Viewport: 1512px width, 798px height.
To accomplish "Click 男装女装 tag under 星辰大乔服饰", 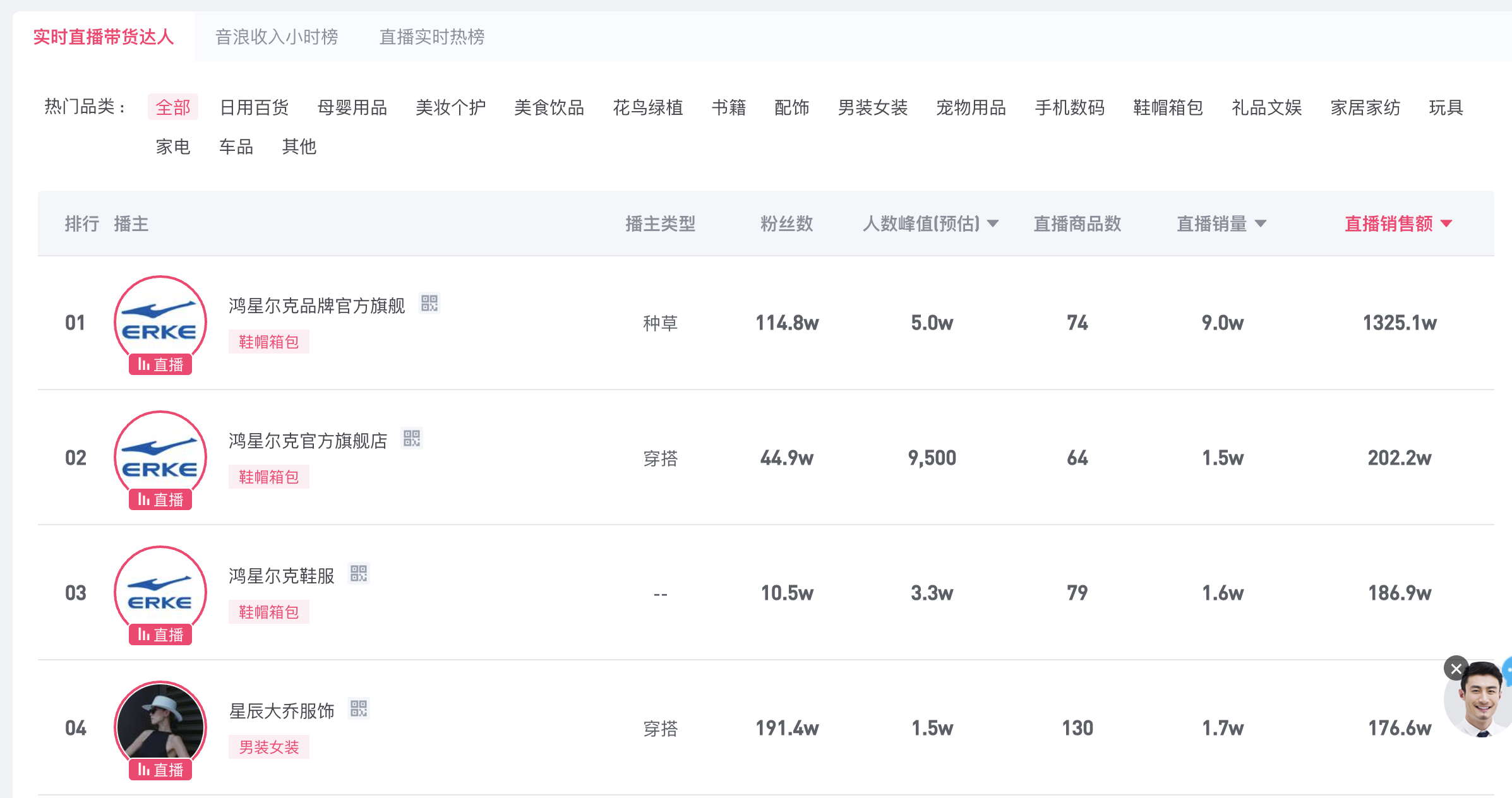I will tap(269, 747).
